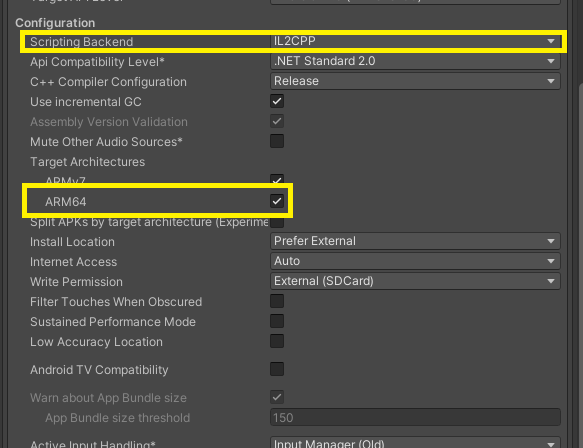Click the Install Location label

pos(72,242)
